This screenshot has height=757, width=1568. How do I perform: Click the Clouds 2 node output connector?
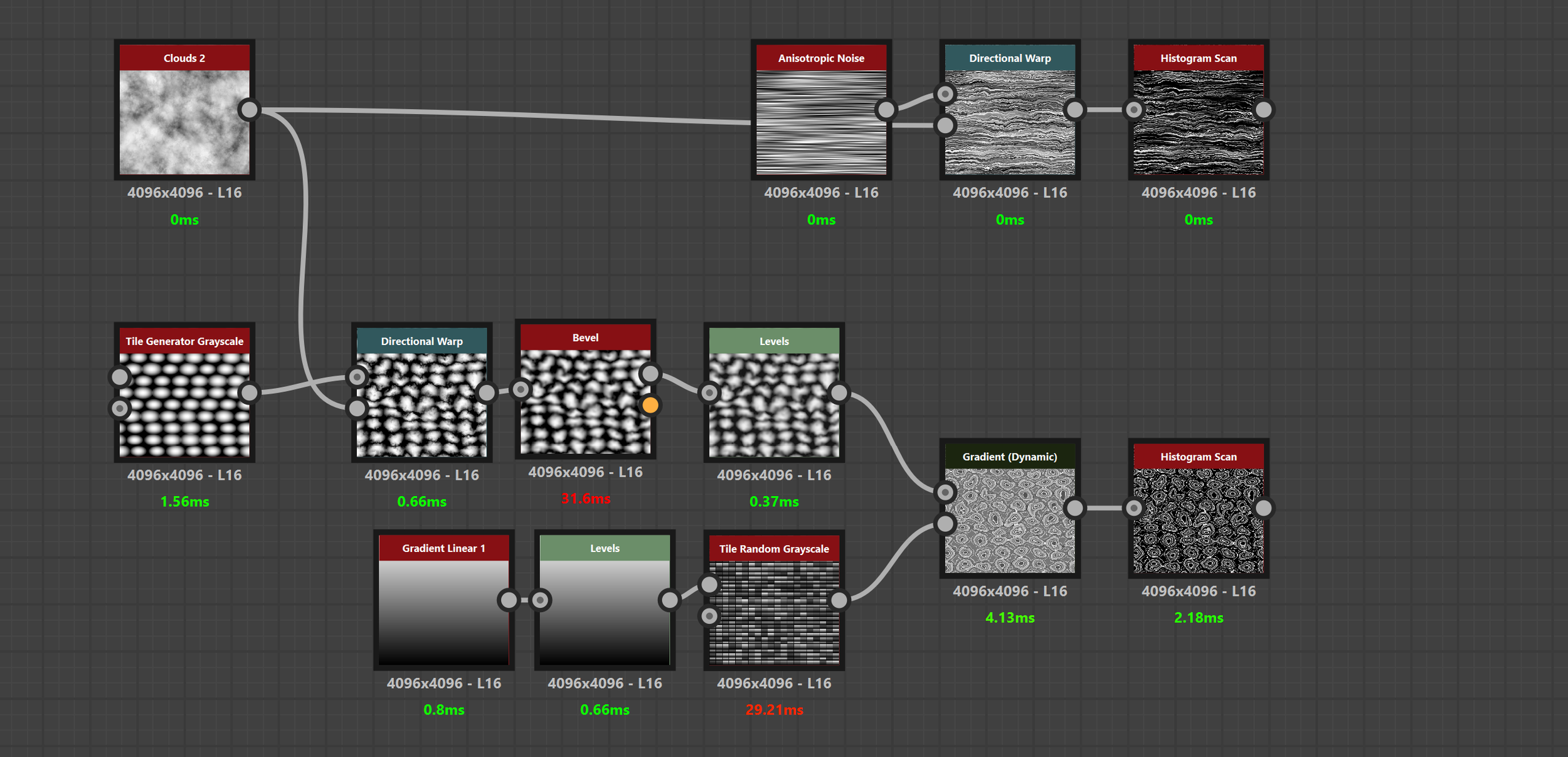tap(250, 110)
